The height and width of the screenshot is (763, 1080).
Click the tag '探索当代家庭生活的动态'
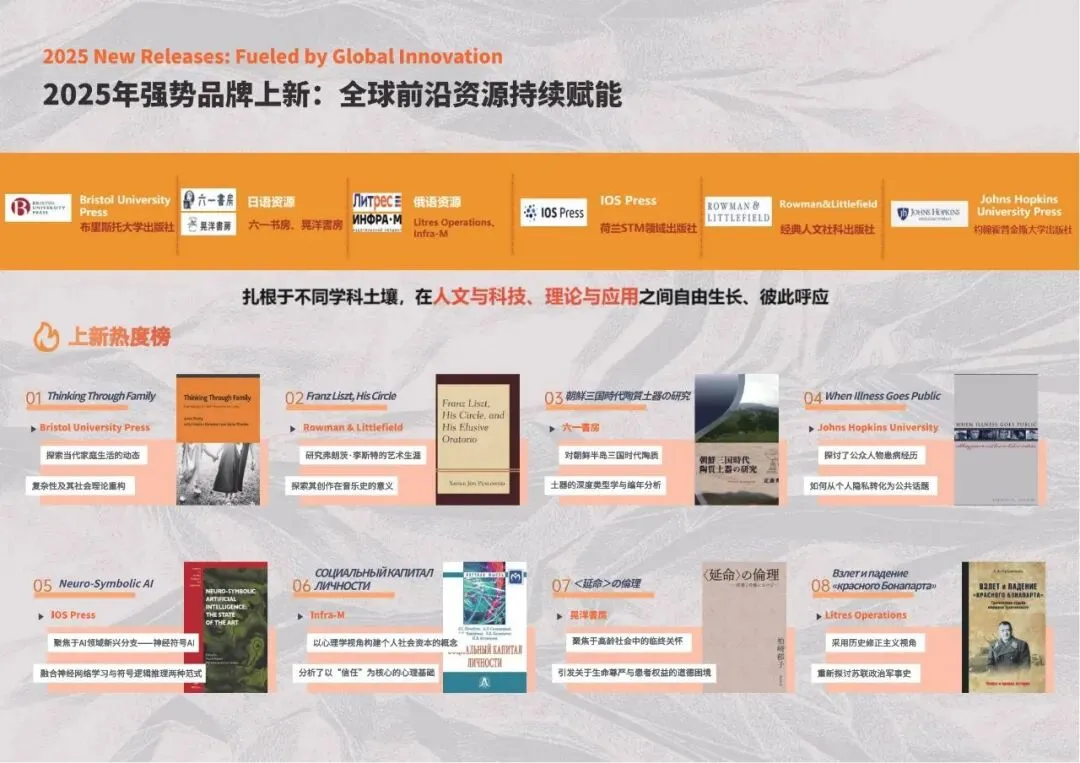coord(93,455)
